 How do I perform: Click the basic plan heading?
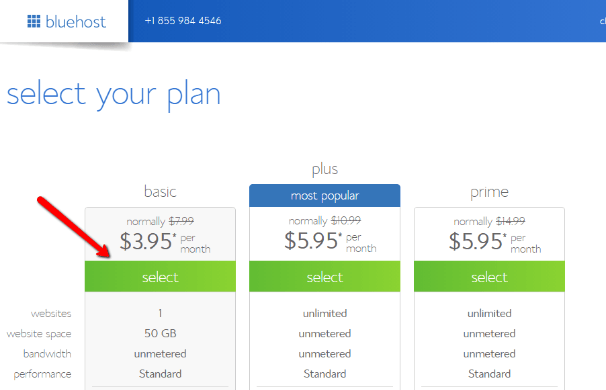(160, 192)
